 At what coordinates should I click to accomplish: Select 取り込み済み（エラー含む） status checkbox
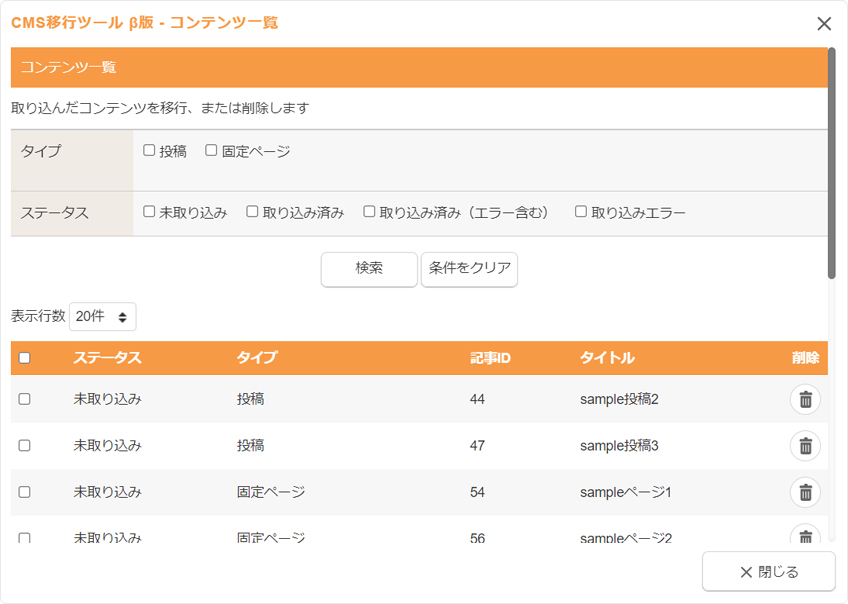point(369,212)
